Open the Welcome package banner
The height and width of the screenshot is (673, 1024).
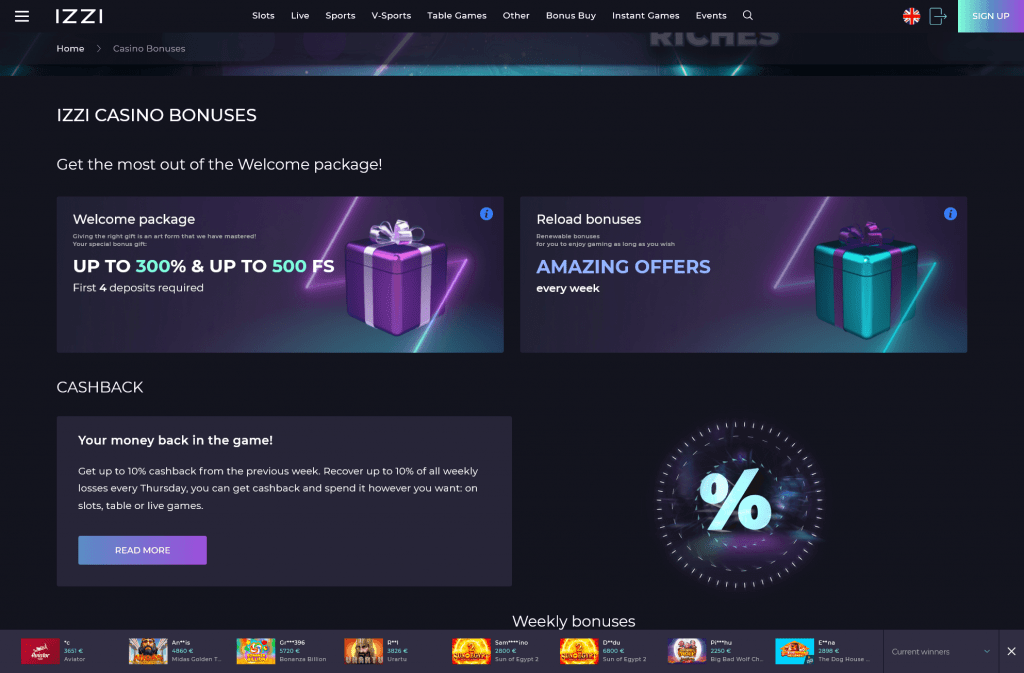pyautogui.click(x=280, y=275)
